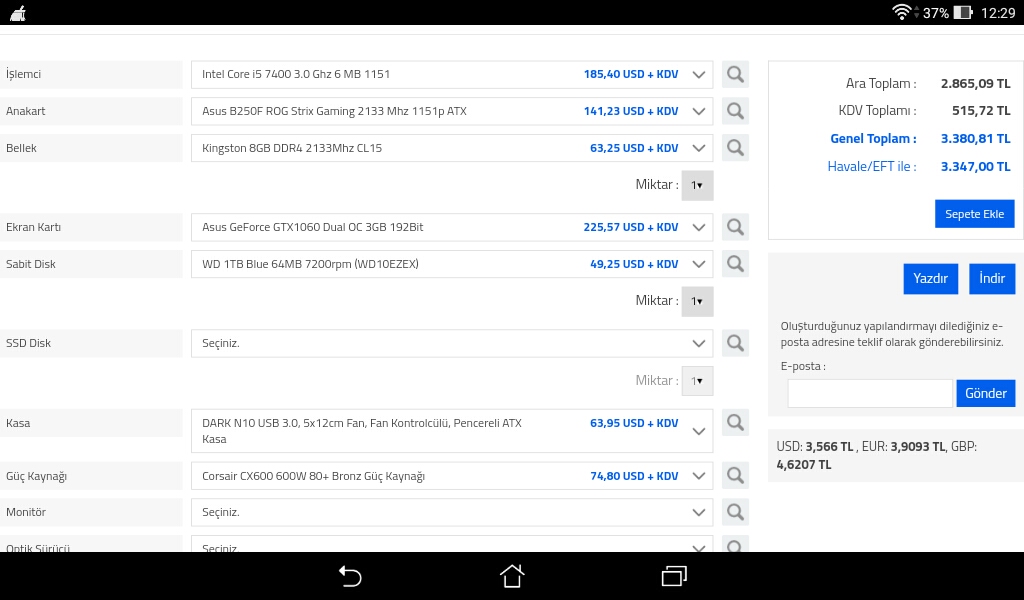Tap the recent apps navigation icon
Screen dimensions: 1024x600
[x=674, y=576]
